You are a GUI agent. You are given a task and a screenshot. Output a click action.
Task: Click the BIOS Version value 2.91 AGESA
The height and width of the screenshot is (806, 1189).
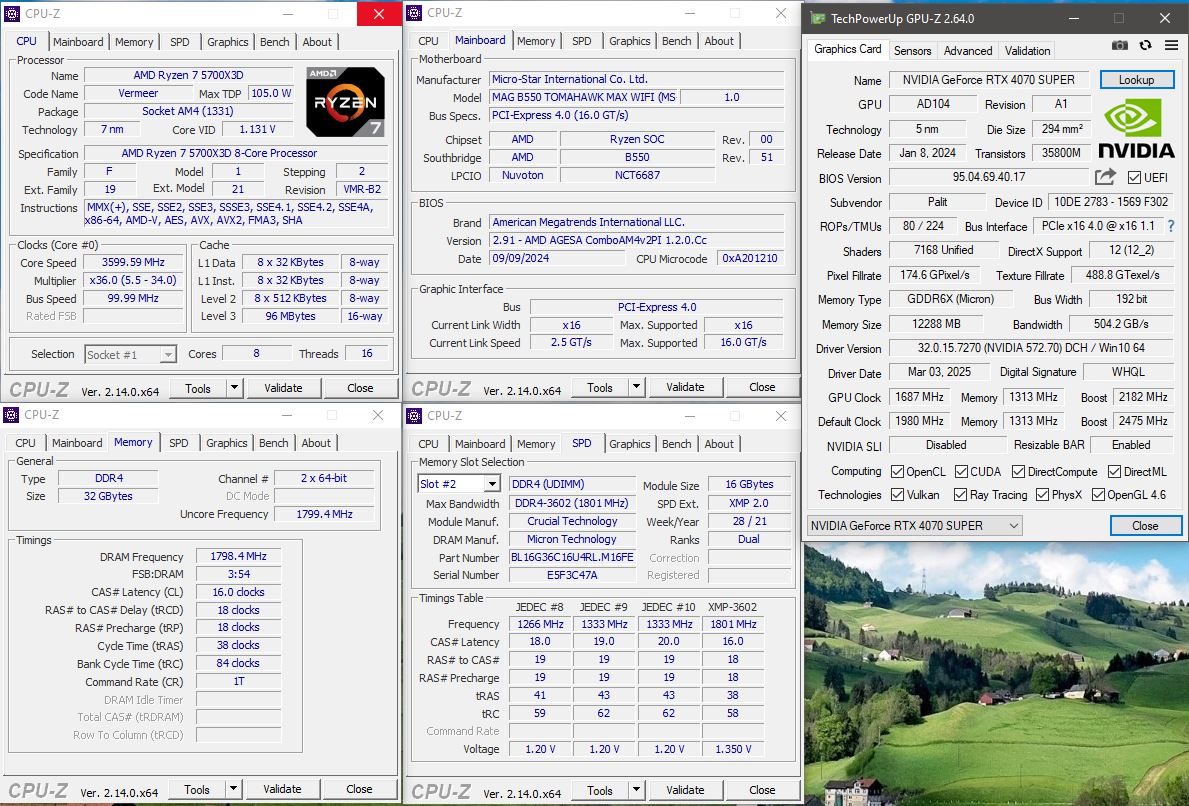click(636, 240)
